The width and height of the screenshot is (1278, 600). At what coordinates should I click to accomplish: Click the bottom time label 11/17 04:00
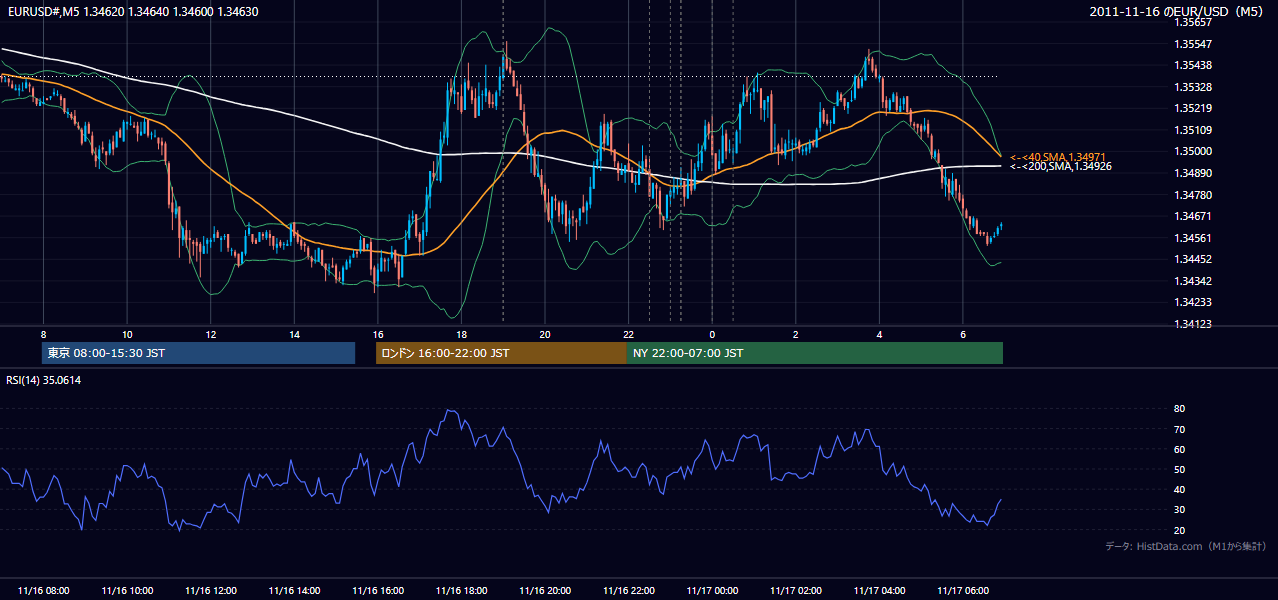point(880,591)
